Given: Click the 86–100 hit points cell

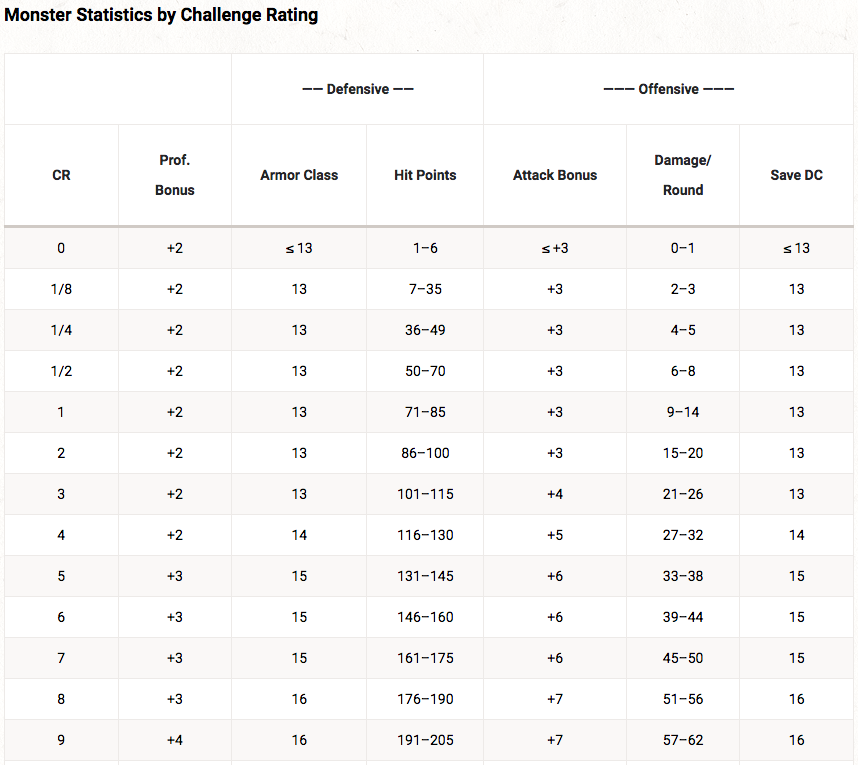Looking at the screenshot, I should [425, 453].
